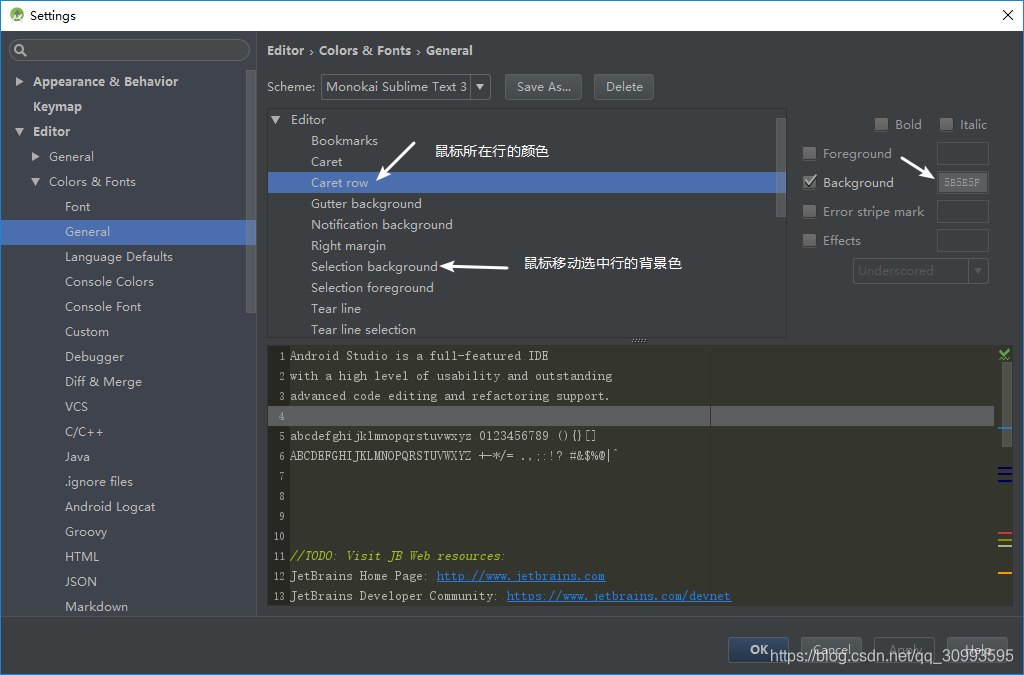Viewport: 1024px width, 675px height.
Task: Open Debugger color settings
Action: click(95, 357)
